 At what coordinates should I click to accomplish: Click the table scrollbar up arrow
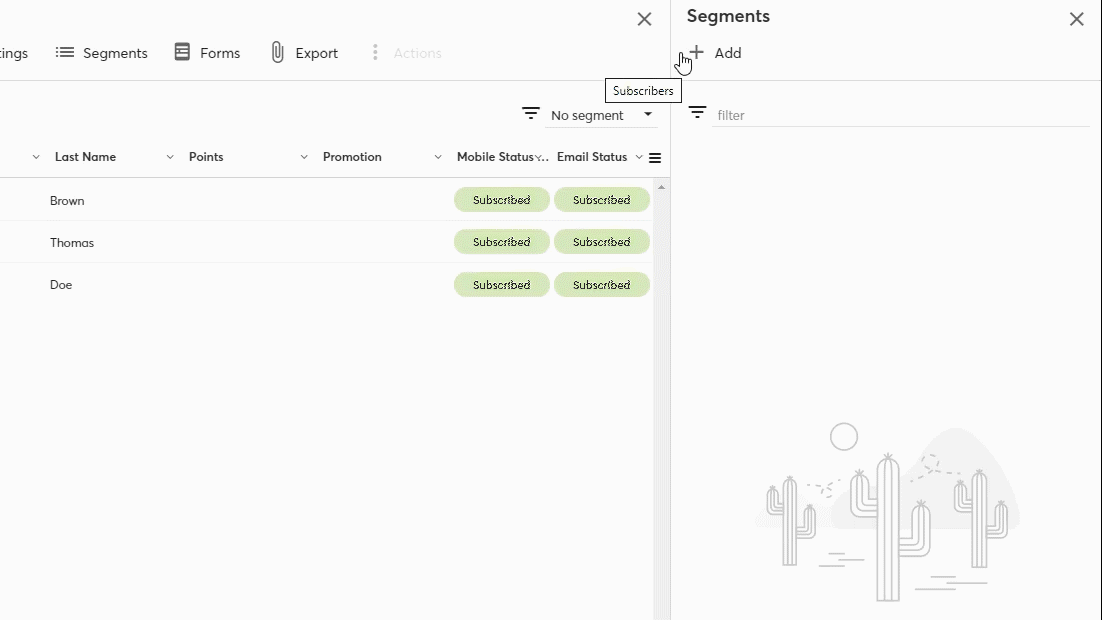point(661,187)
